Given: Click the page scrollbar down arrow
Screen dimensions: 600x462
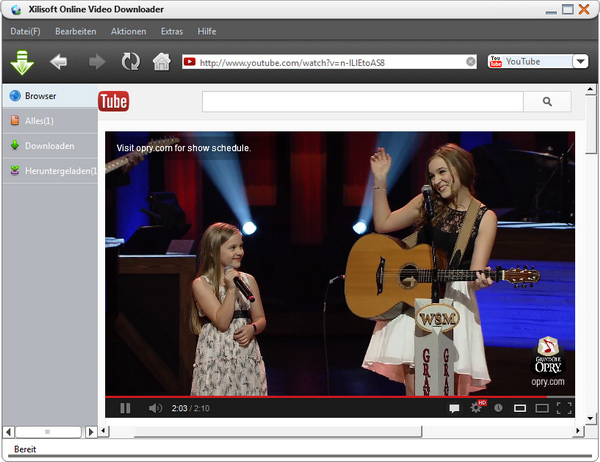Looking at the screenshot, I should point(590,419).
